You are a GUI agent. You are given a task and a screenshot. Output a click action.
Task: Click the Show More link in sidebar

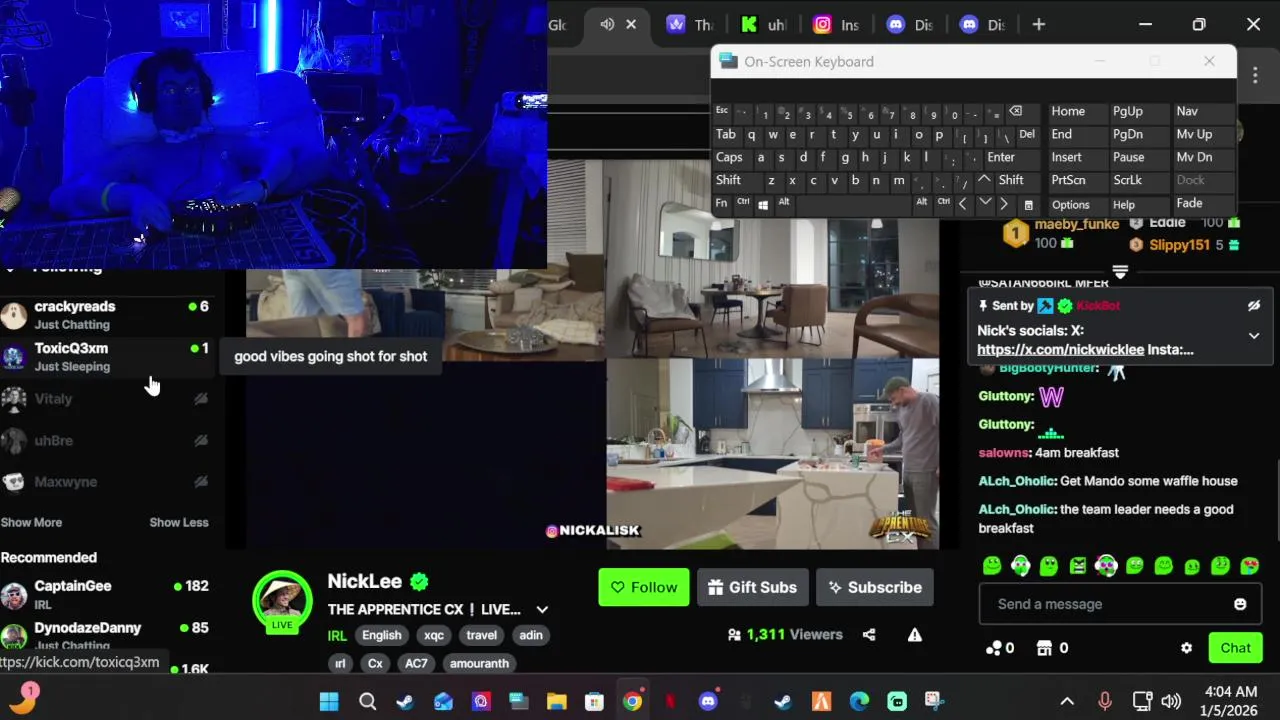(31, 522)
